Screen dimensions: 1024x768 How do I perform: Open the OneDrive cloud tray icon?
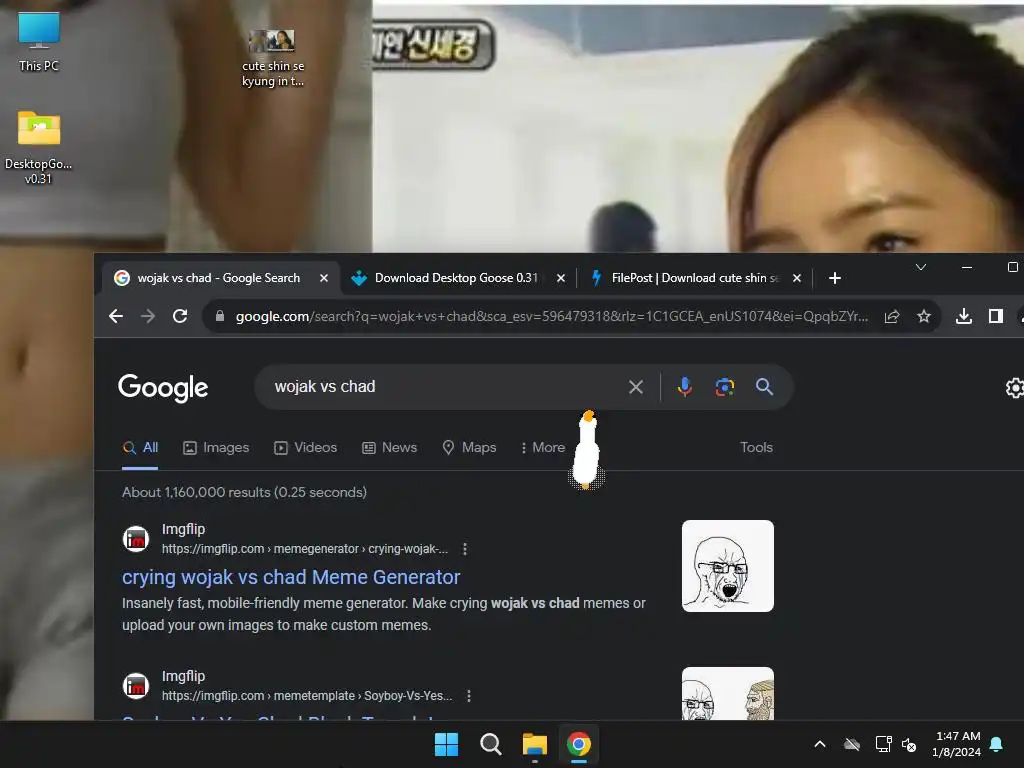pos(852,744)
